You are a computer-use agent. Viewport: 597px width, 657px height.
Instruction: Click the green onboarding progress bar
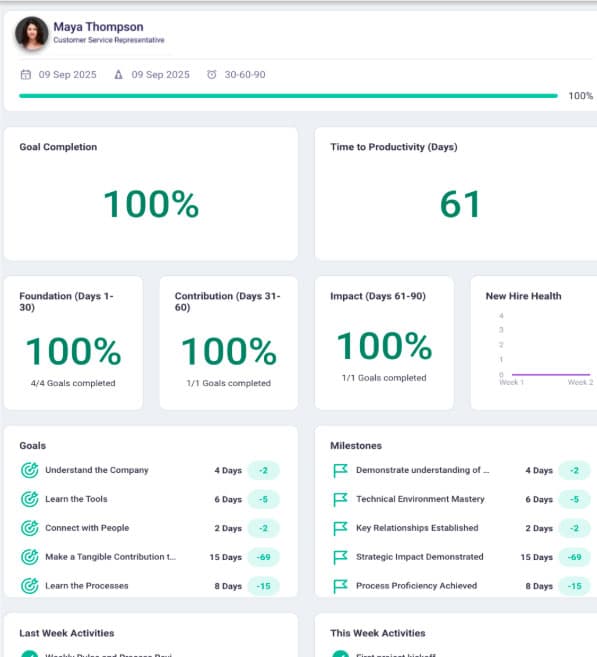point(288,96)
